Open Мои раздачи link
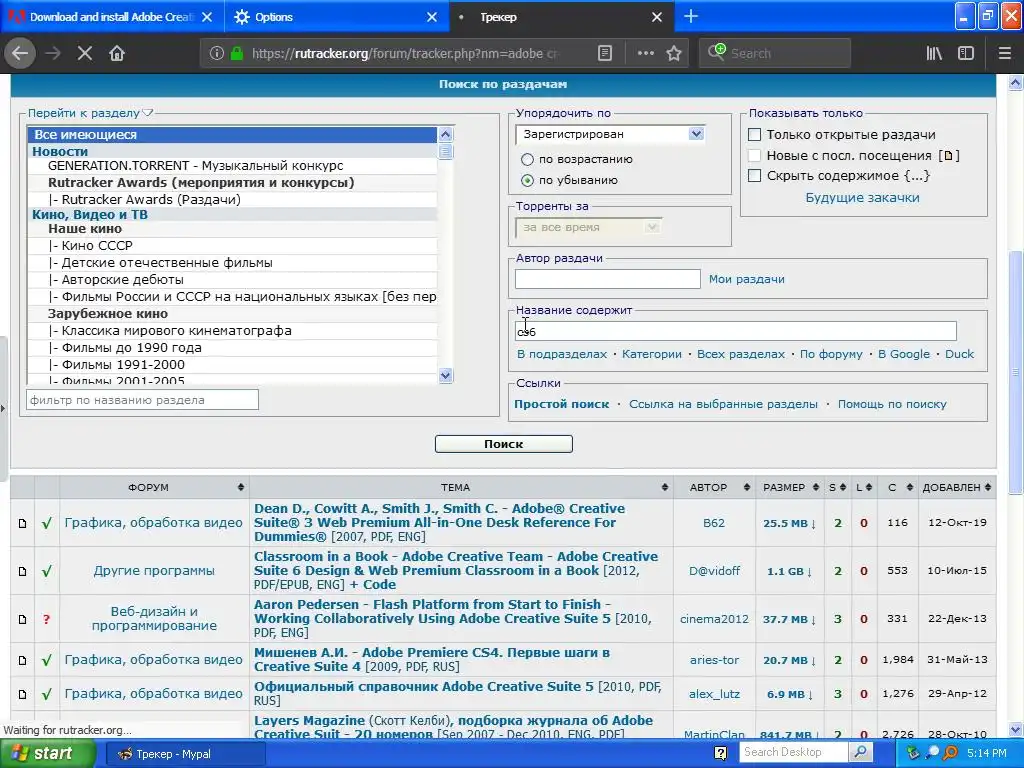1024x768 pixels. 746,279
